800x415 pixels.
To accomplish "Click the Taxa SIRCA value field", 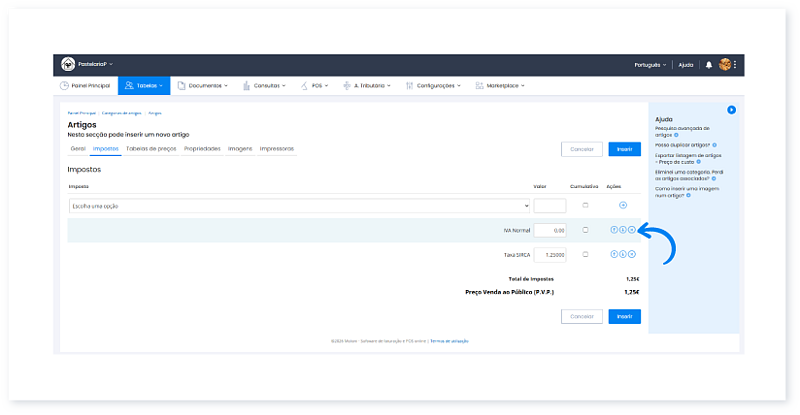I will point(550,255).
